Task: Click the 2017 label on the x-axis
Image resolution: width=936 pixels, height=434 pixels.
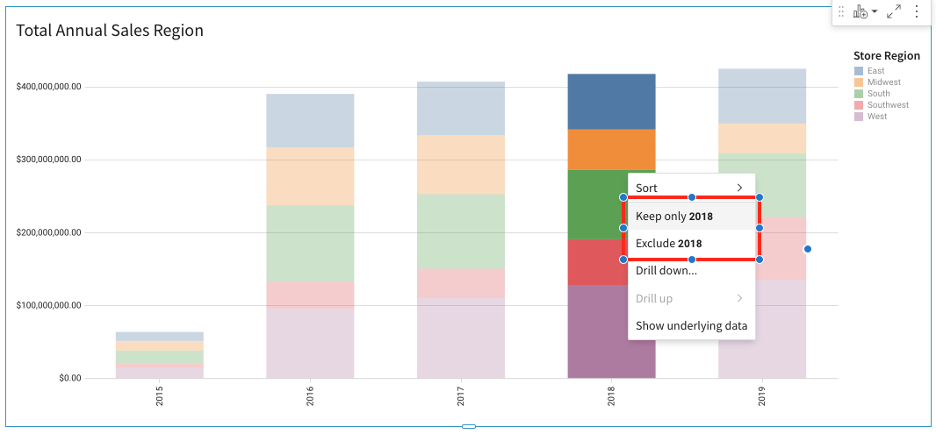Action: pos(461,397)
